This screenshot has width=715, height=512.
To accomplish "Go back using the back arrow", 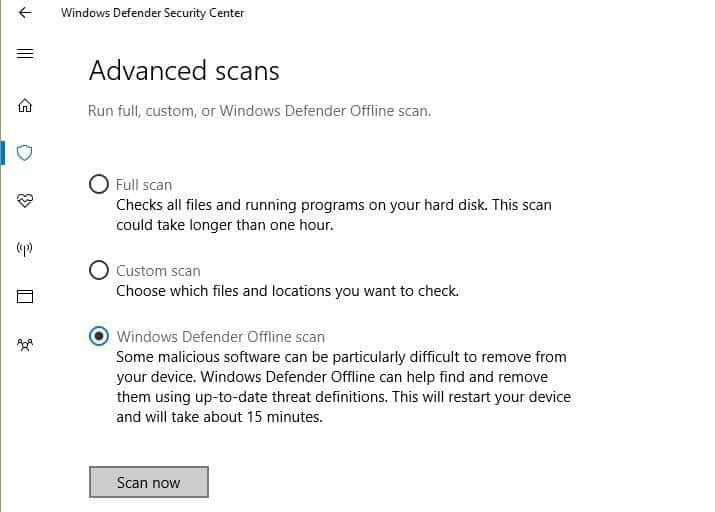I will [25, 12].
